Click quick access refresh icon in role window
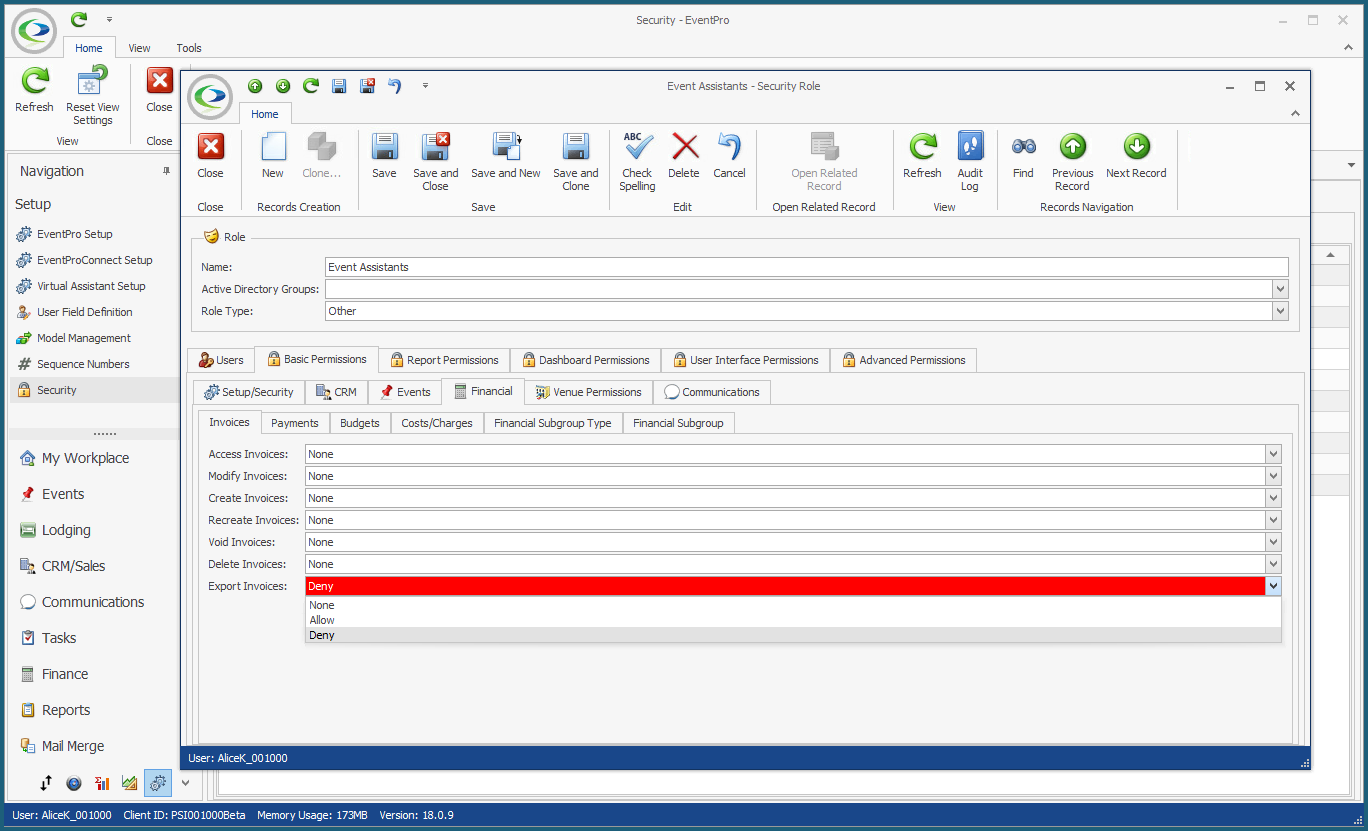1368x831 pixels. (x=311, y=86)
